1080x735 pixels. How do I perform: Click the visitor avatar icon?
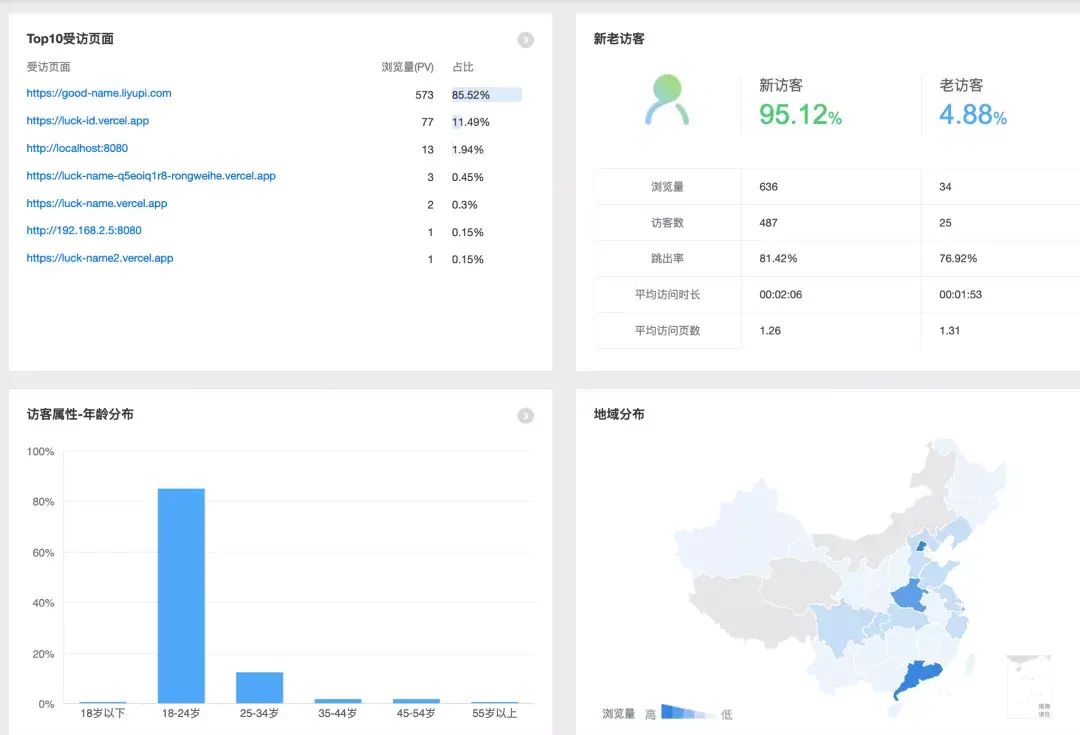[x=667, y=100]
